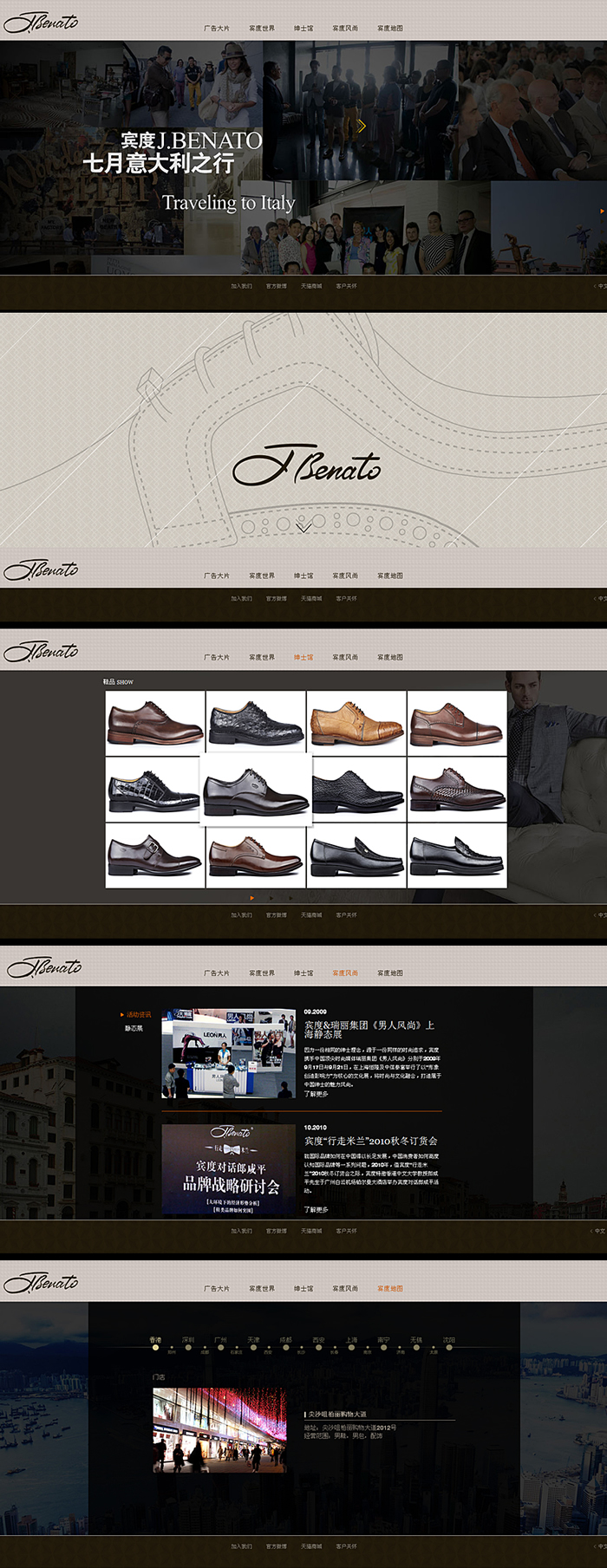Click the J.Benato logo above the news section
The image size is (607, 1568).
pyautogui.click(x=44, y=967)
